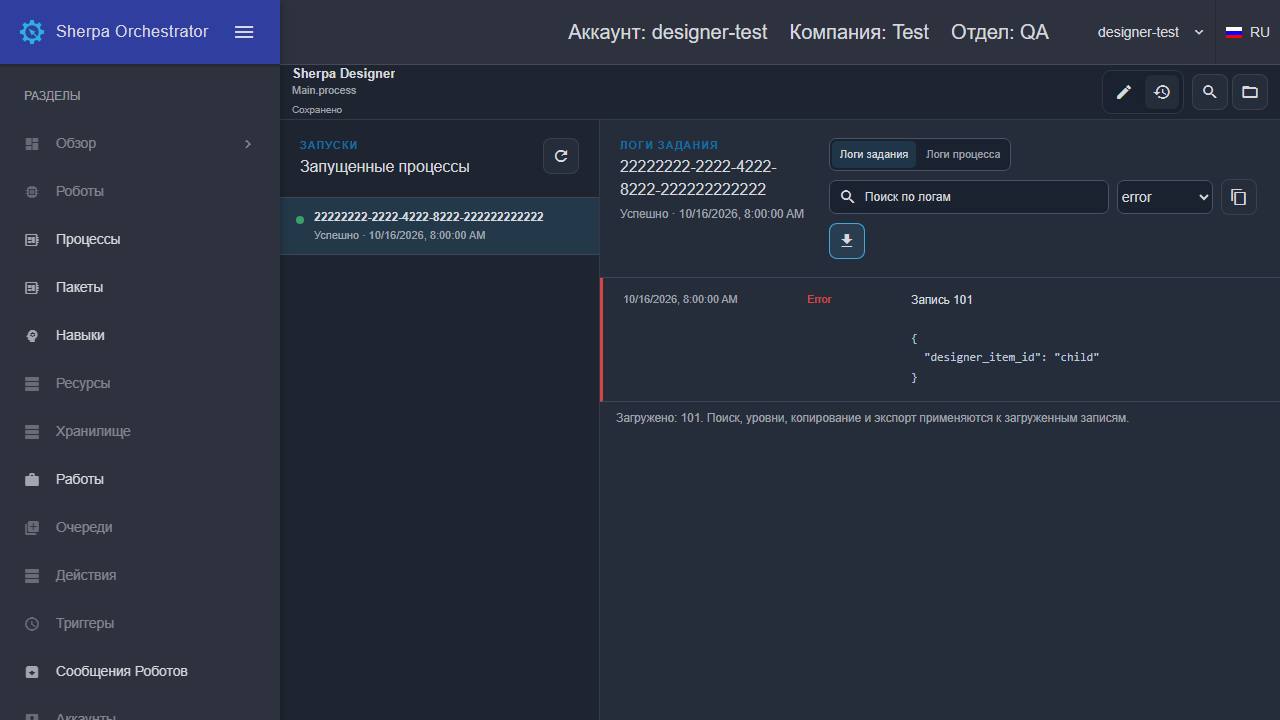This screenshot has width=1280, height=720.
Task: Click the Sherpa Orchestrator gear logo
Action: pyautogui.click(x=32, y=32)
